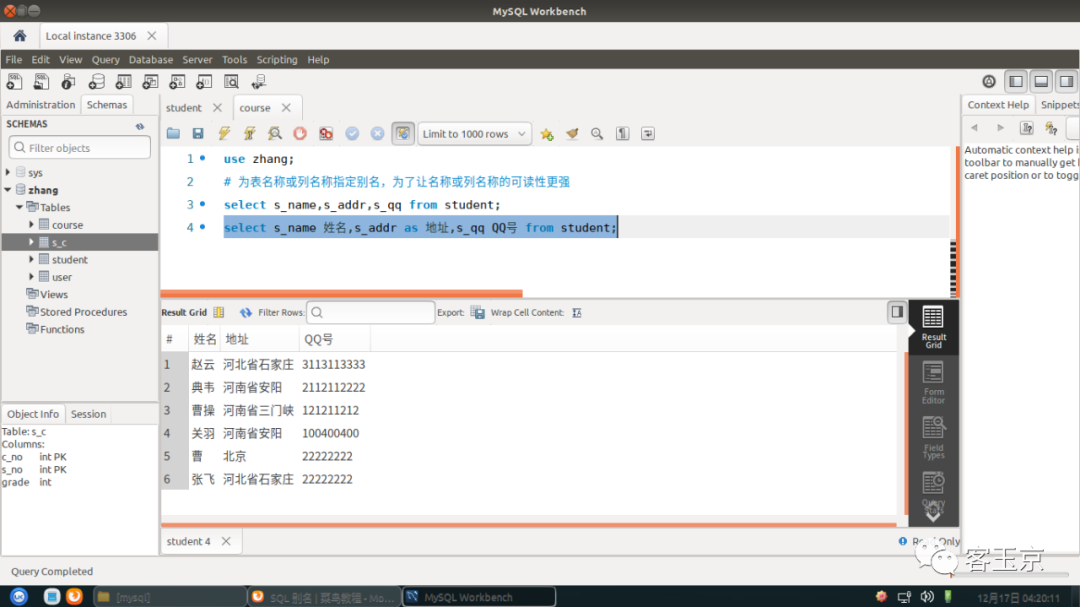Toggle left sidebar visibility
This screenshot has height=607, width=1080.
(1016, 81)
